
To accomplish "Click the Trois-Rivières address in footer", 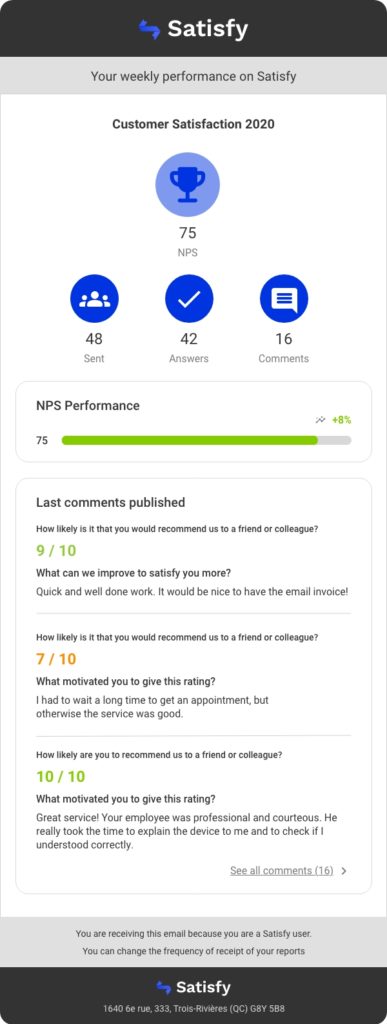I will pyautogui.click(x=194, y=1008).
